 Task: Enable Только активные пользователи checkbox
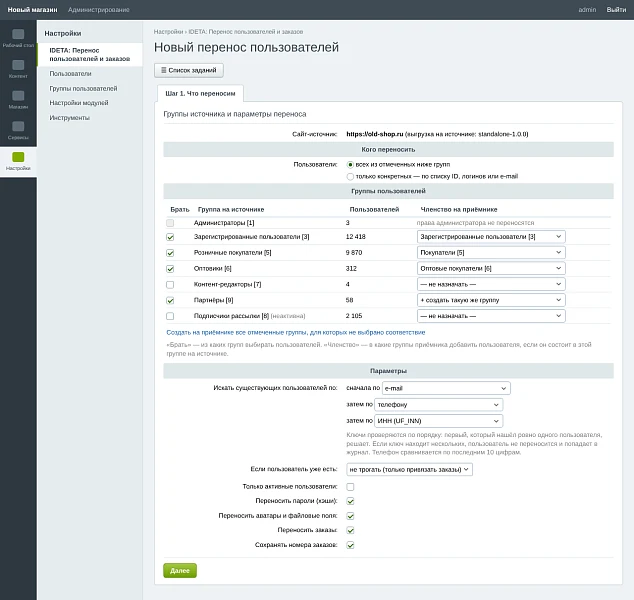[x=350, y=487]
